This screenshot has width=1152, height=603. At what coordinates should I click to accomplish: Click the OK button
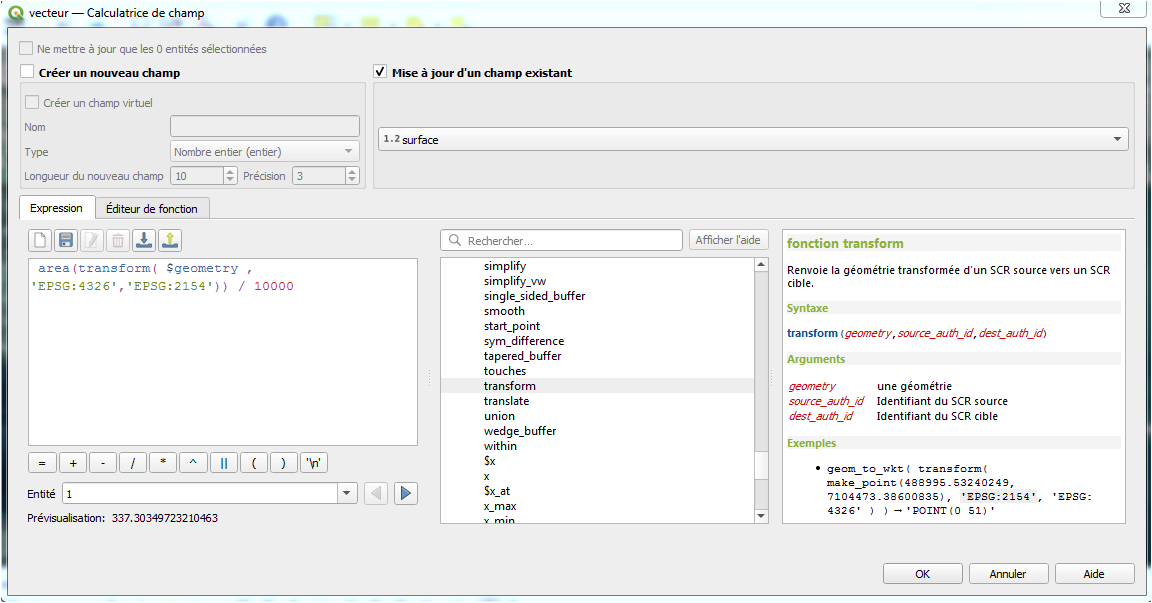(923, 574)
